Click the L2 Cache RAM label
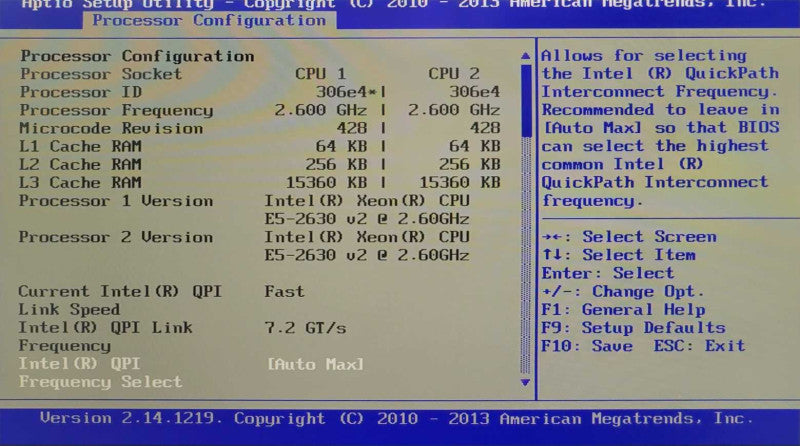The width and height of the screenshot is (800, 446). (x=80, y=165)
